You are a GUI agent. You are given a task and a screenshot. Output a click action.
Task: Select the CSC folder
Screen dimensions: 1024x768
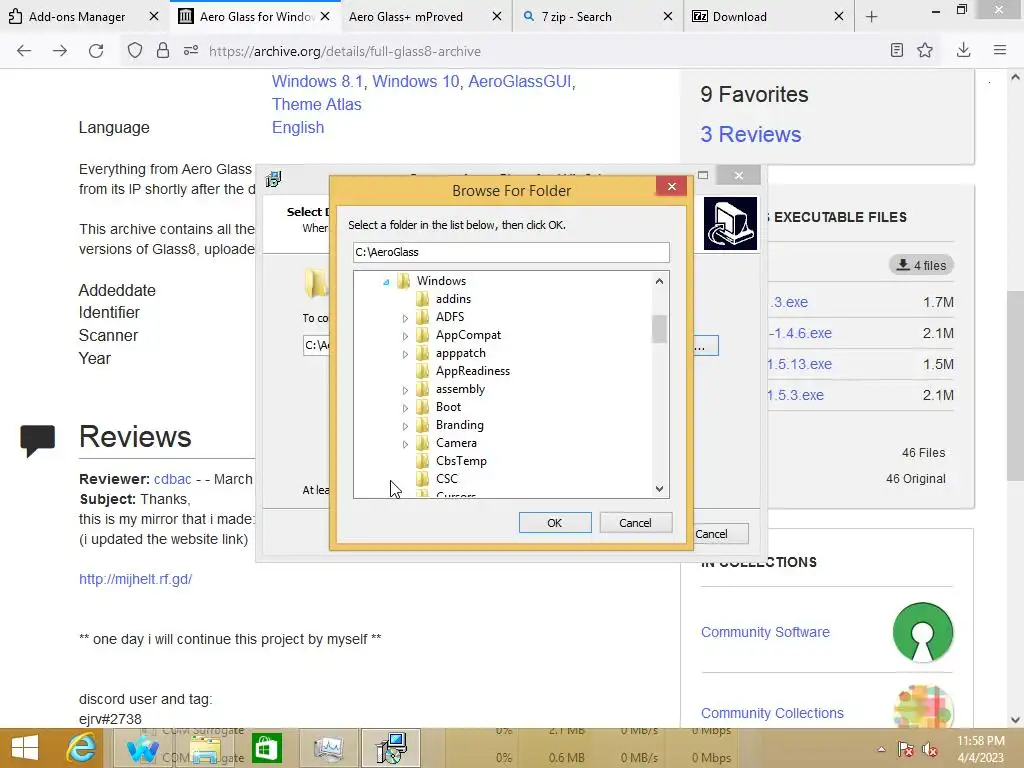[x=447, y=479]
